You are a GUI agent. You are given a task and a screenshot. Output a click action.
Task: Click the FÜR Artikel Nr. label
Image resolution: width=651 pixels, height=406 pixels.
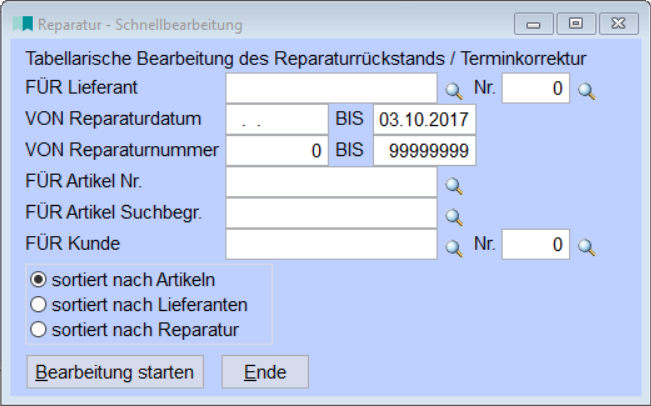coord(83,181)
